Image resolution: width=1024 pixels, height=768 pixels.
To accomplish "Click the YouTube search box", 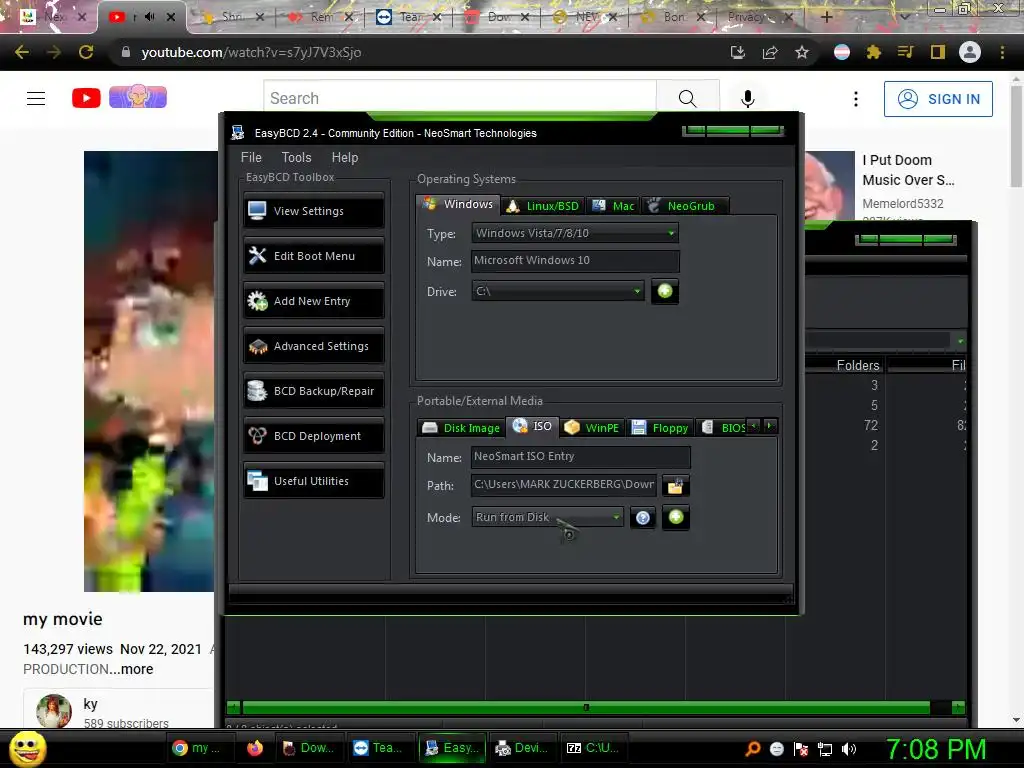I will pos(460,99).
